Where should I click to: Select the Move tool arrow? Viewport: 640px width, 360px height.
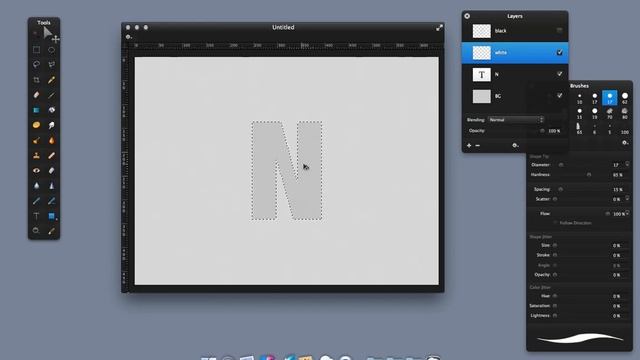click(48, 34)
